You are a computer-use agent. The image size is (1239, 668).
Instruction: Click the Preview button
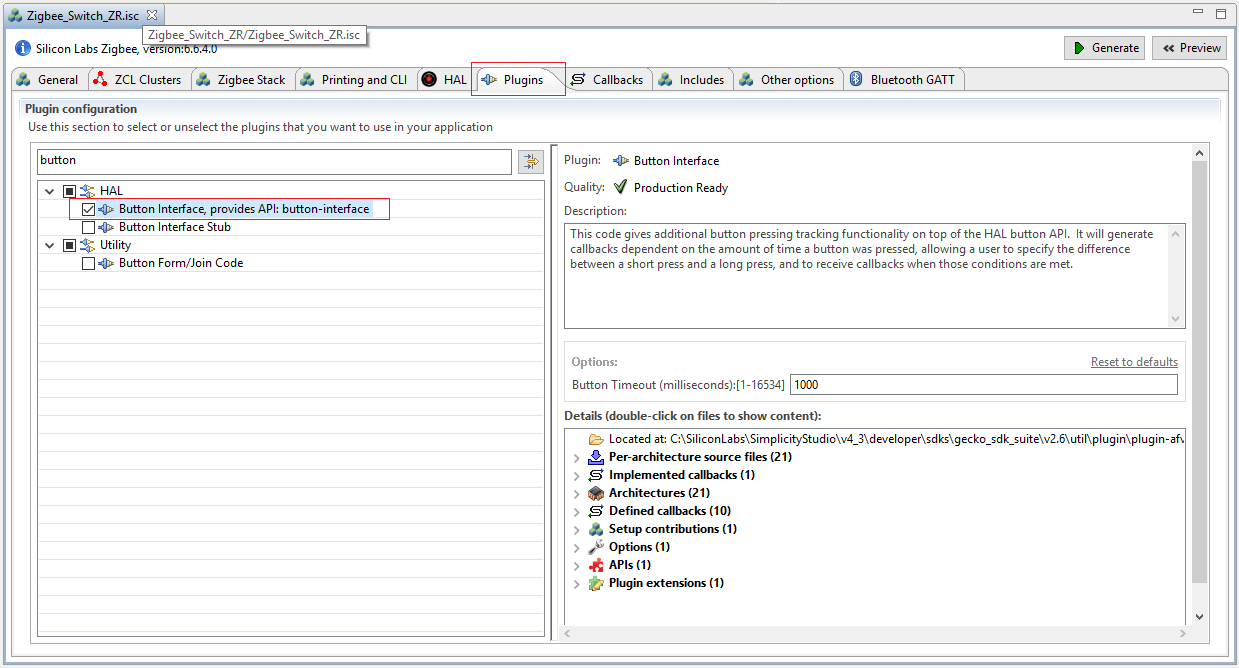(x=1190, y=48)
